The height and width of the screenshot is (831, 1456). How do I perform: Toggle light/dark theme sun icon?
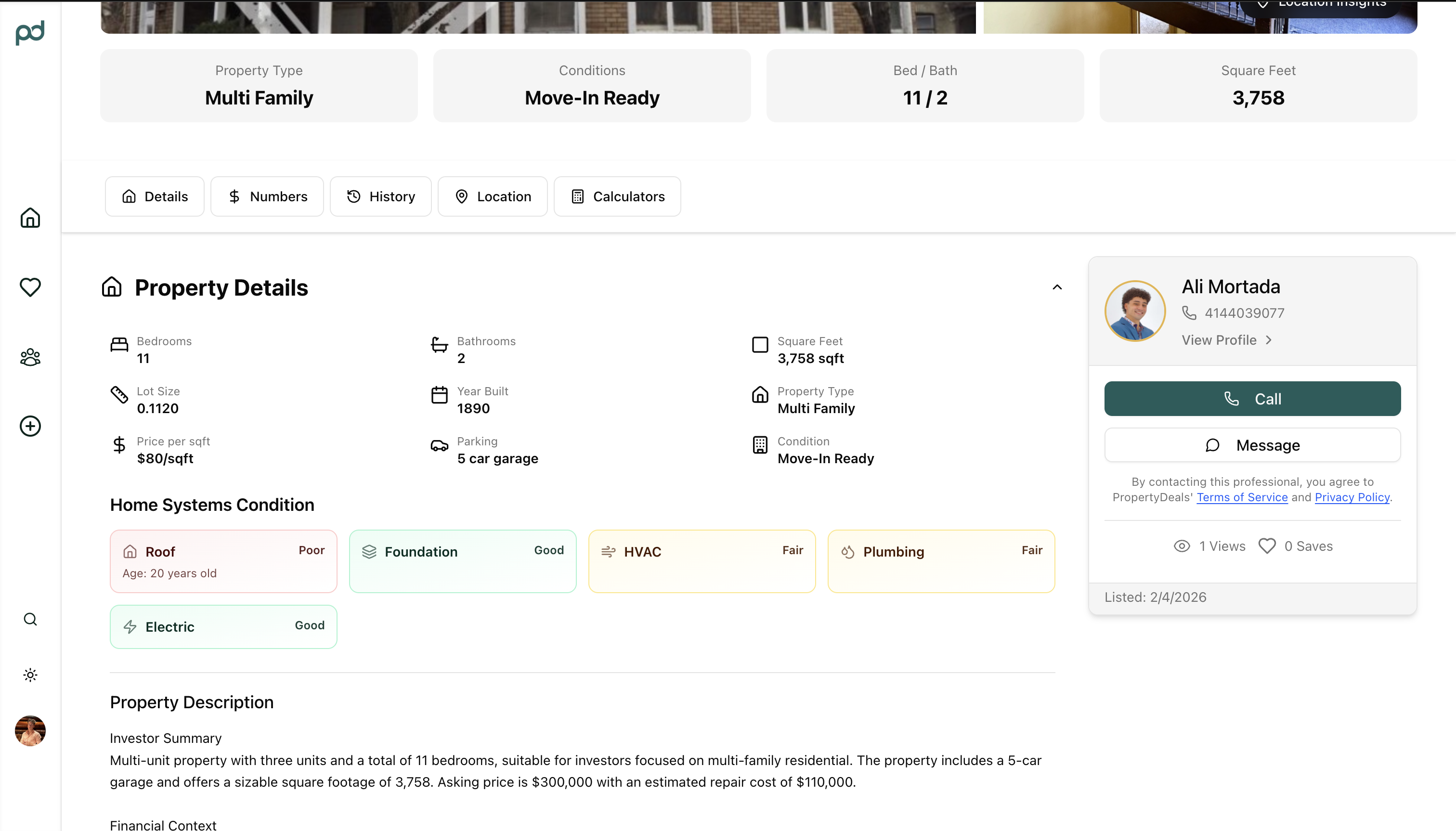click(x=30, y=675)
